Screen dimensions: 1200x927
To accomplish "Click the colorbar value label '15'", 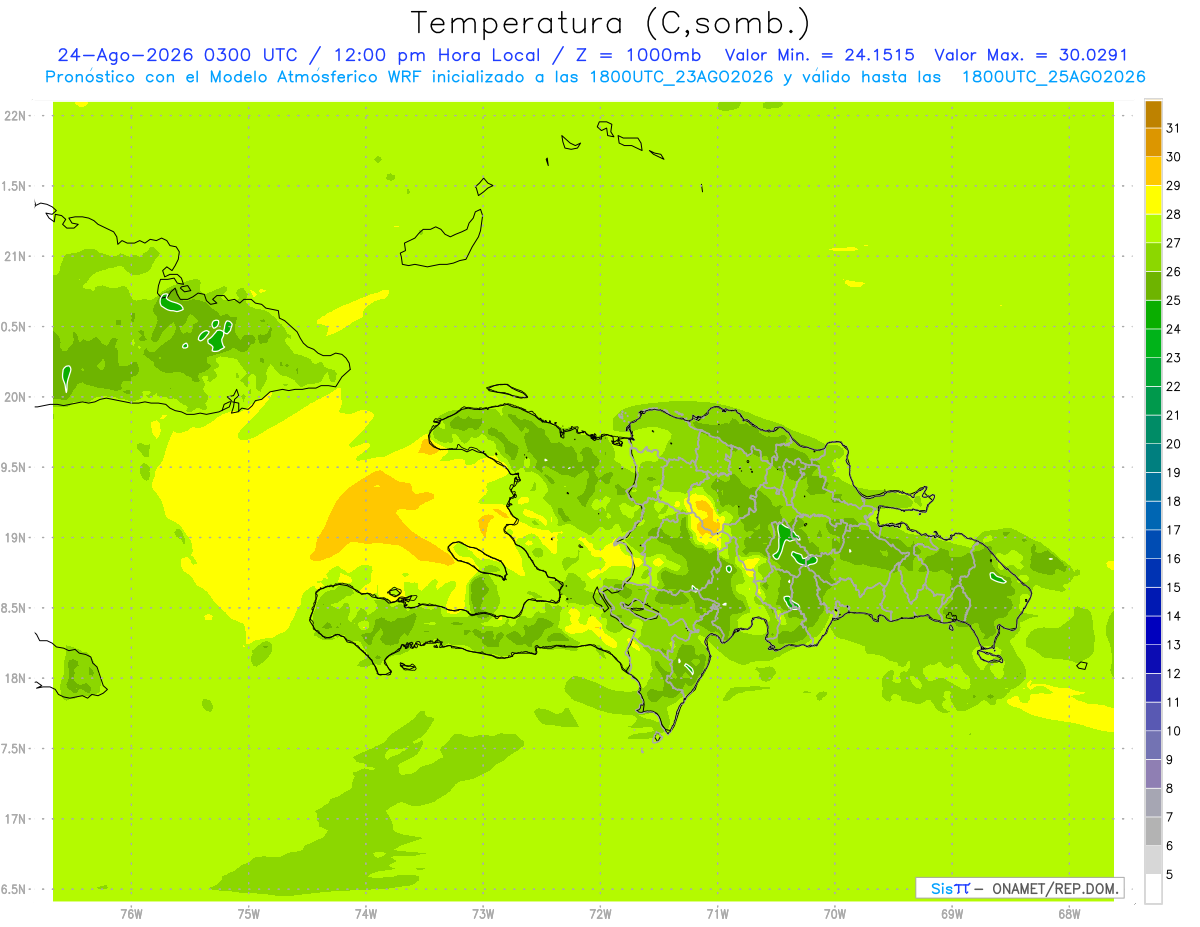I will [1174, 587].
